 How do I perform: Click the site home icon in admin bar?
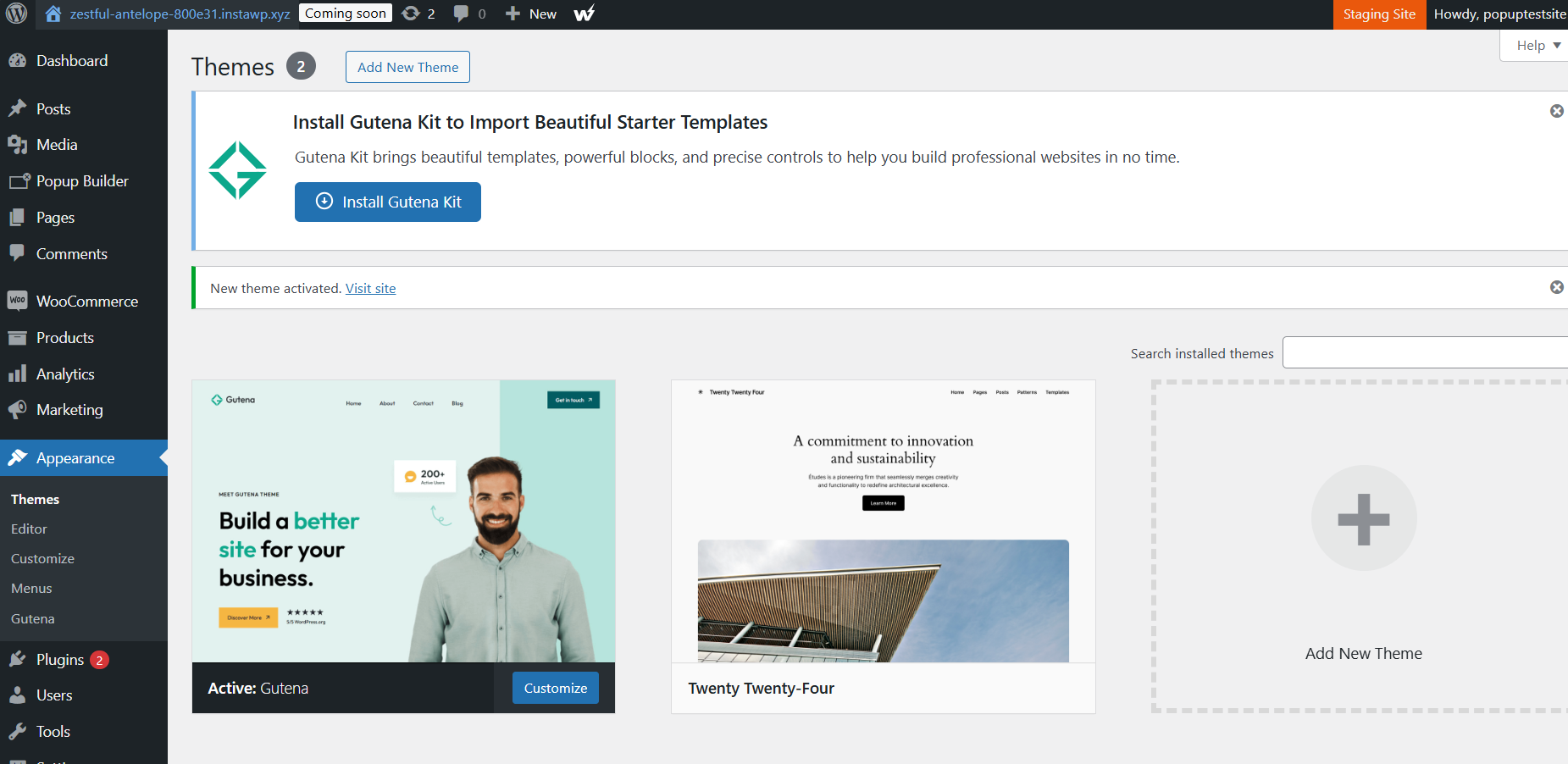coord(53,14)
